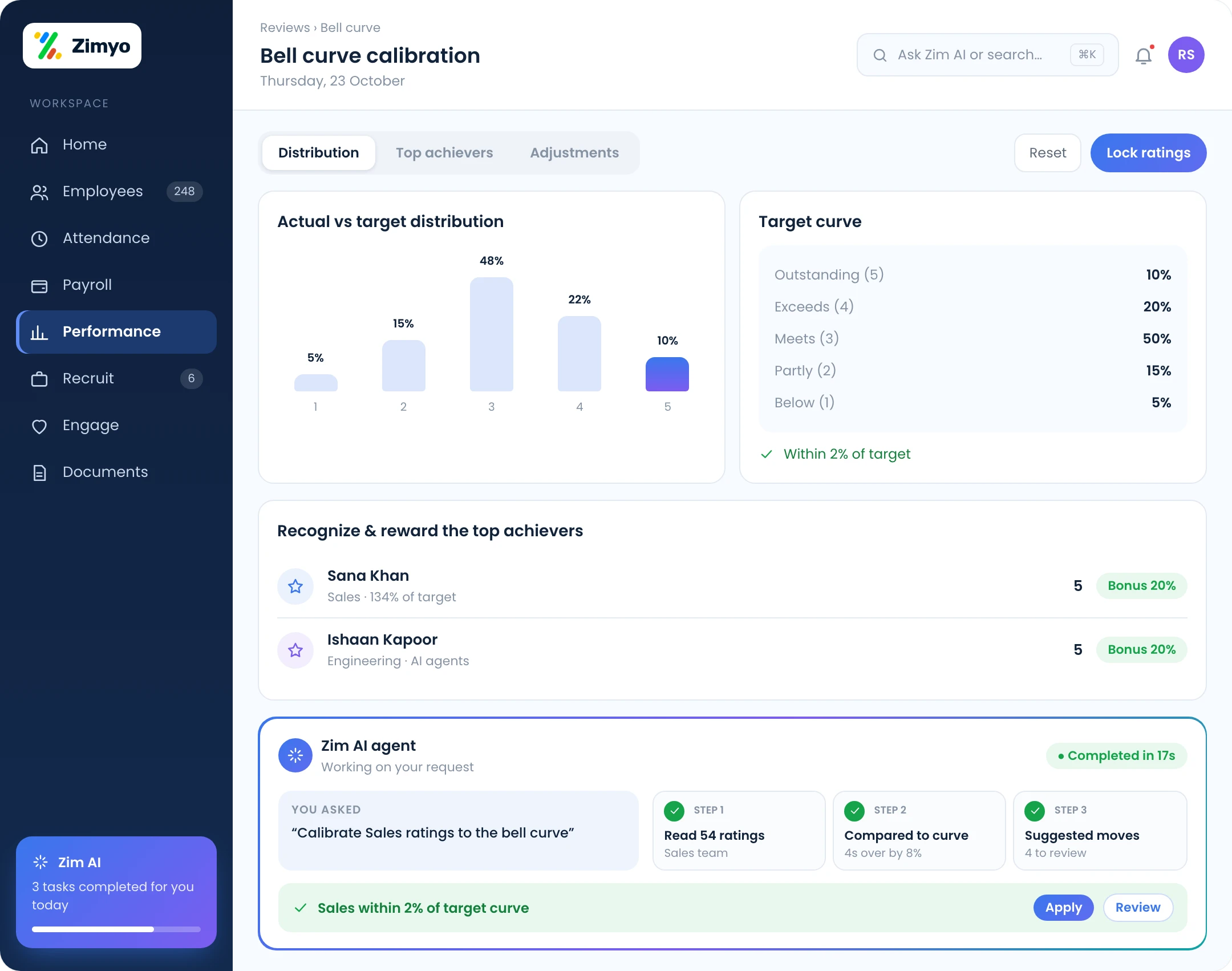Screen dimensions: 1232x971
Task: Click the Reset button
Action: pos(1048,153)
